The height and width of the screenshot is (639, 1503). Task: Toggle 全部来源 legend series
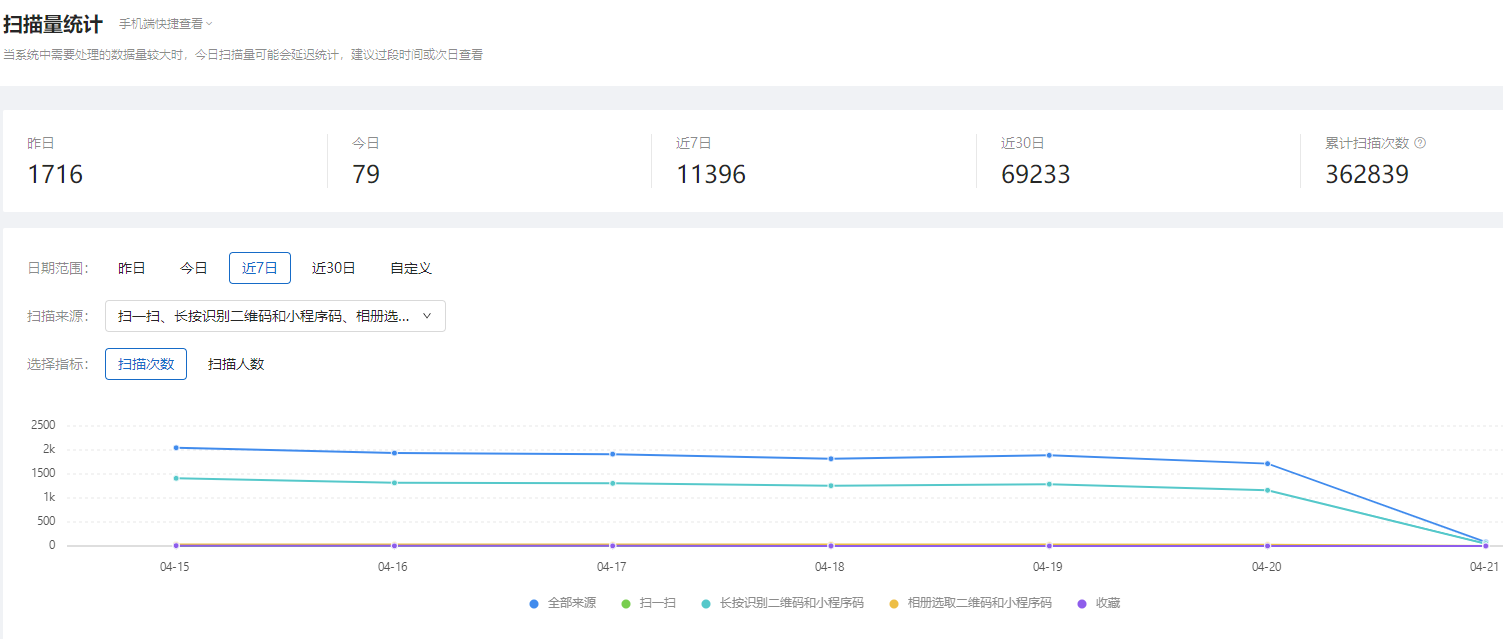564,603
